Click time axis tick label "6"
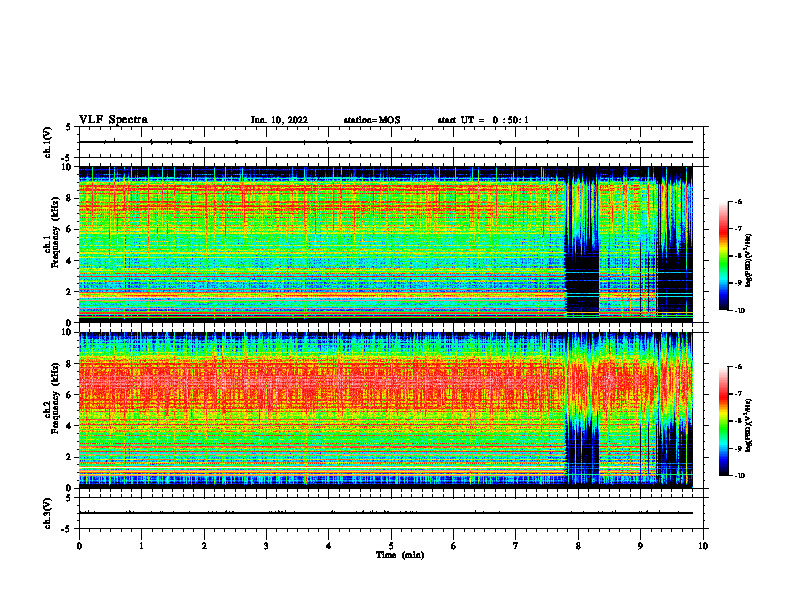 (454, 546)
